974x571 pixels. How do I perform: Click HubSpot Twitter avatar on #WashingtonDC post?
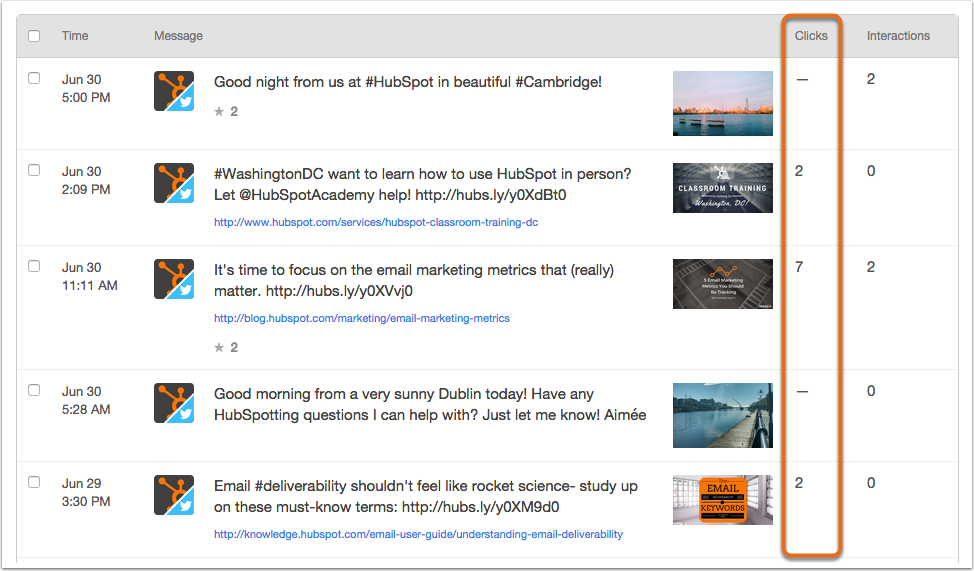click(x=174, y=183)
